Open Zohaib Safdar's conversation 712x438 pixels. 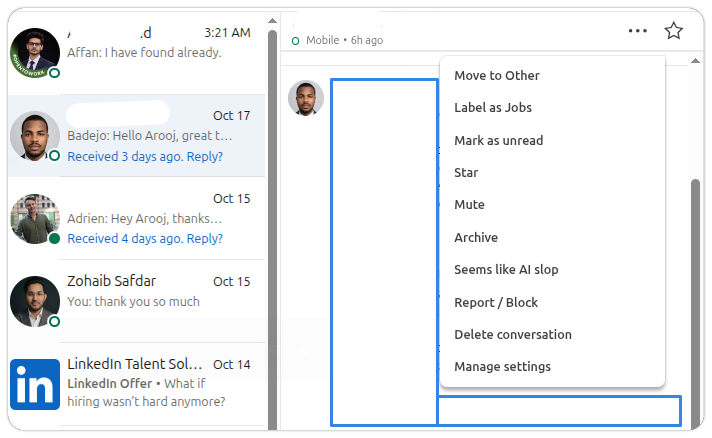(x=136, y=301)
